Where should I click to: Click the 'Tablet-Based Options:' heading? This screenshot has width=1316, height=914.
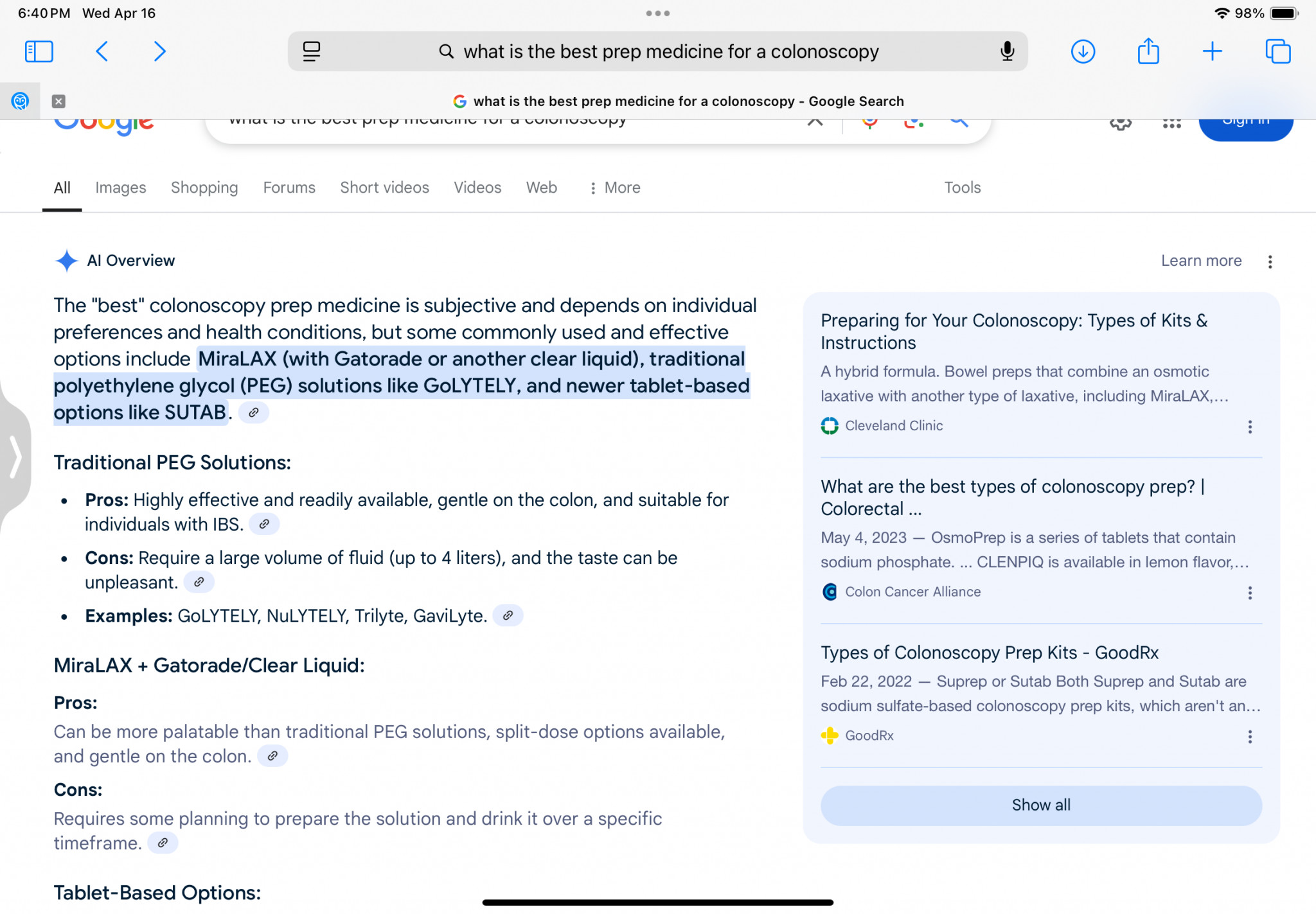pos(157,893)
